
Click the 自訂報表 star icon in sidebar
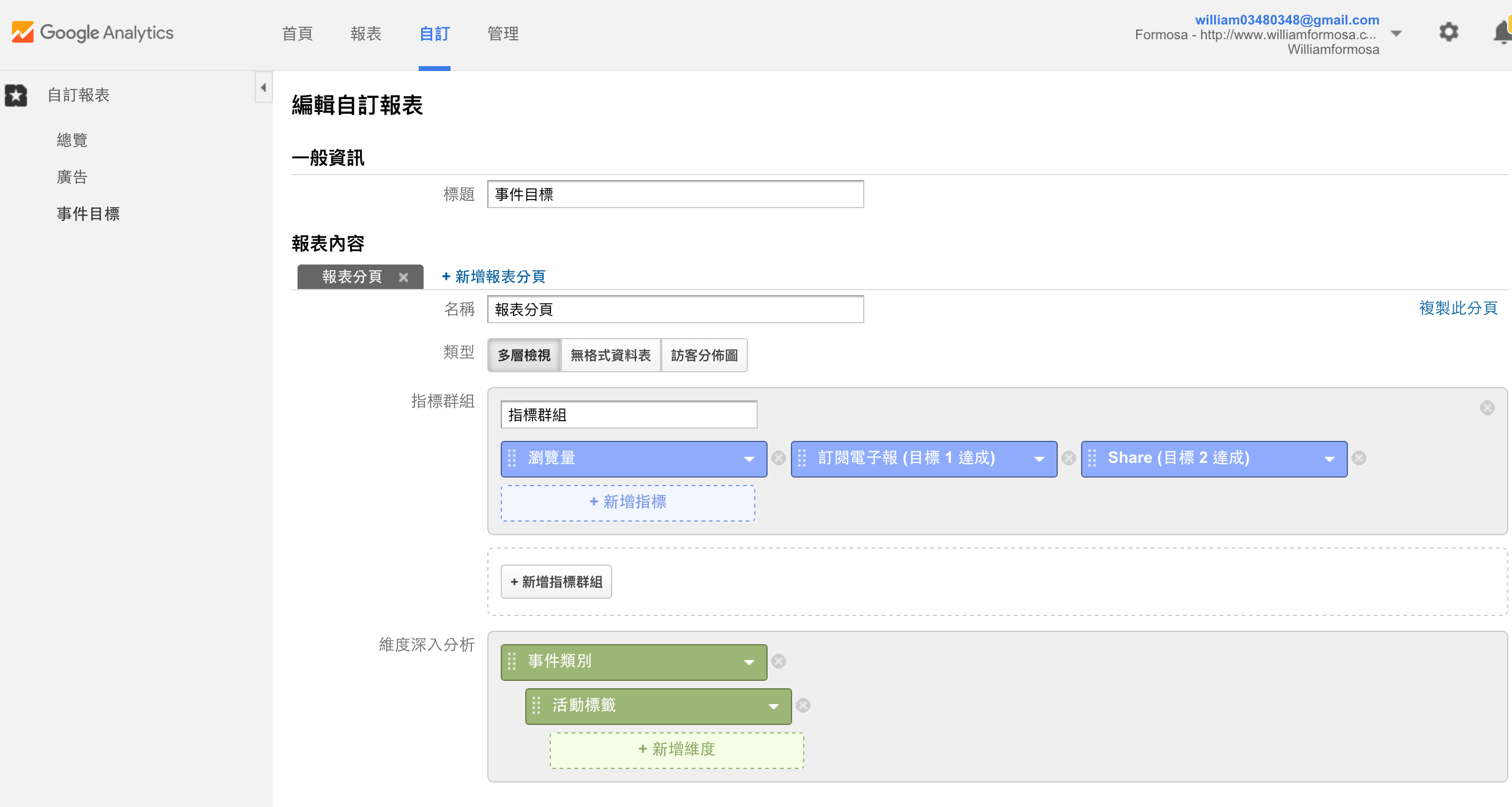pos(16,96)
